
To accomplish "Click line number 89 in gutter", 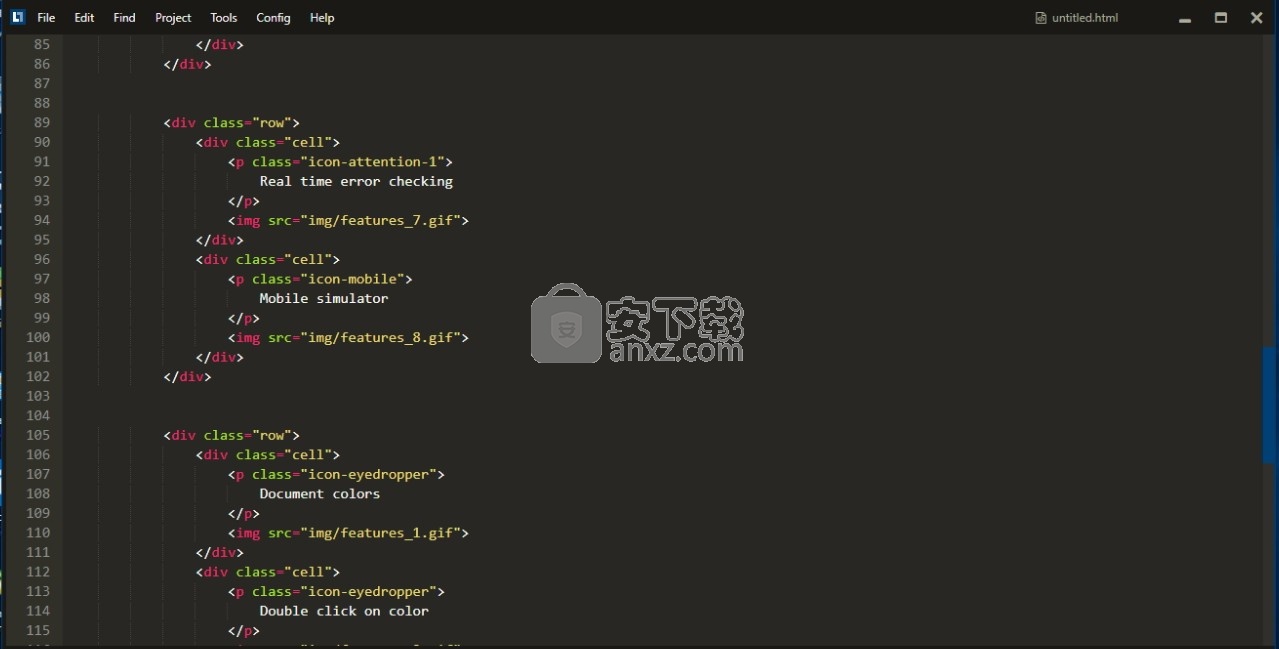I will click(41, 123).
